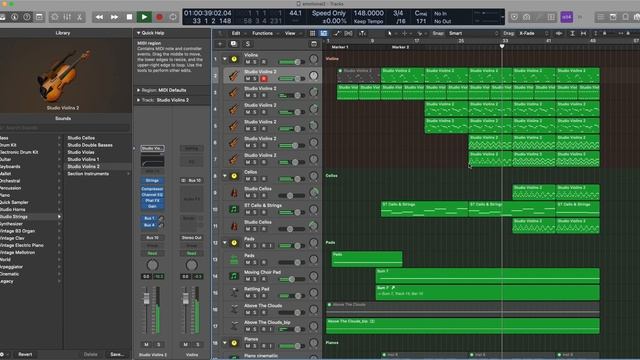Collapse the Violins track stack
This screenshot has width=640, height=360.
click(225, 59)
